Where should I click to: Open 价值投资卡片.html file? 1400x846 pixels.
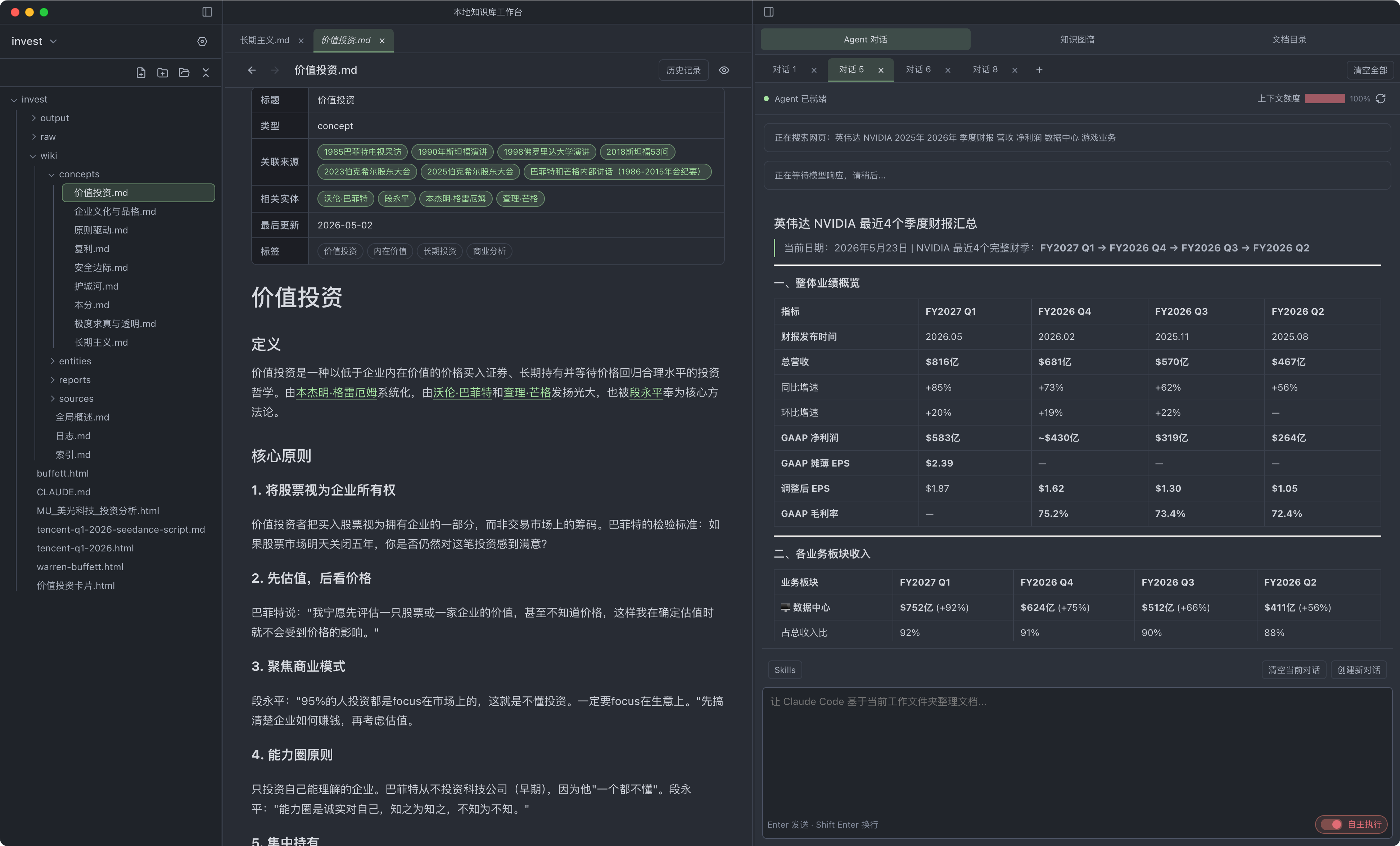point(76,585)
